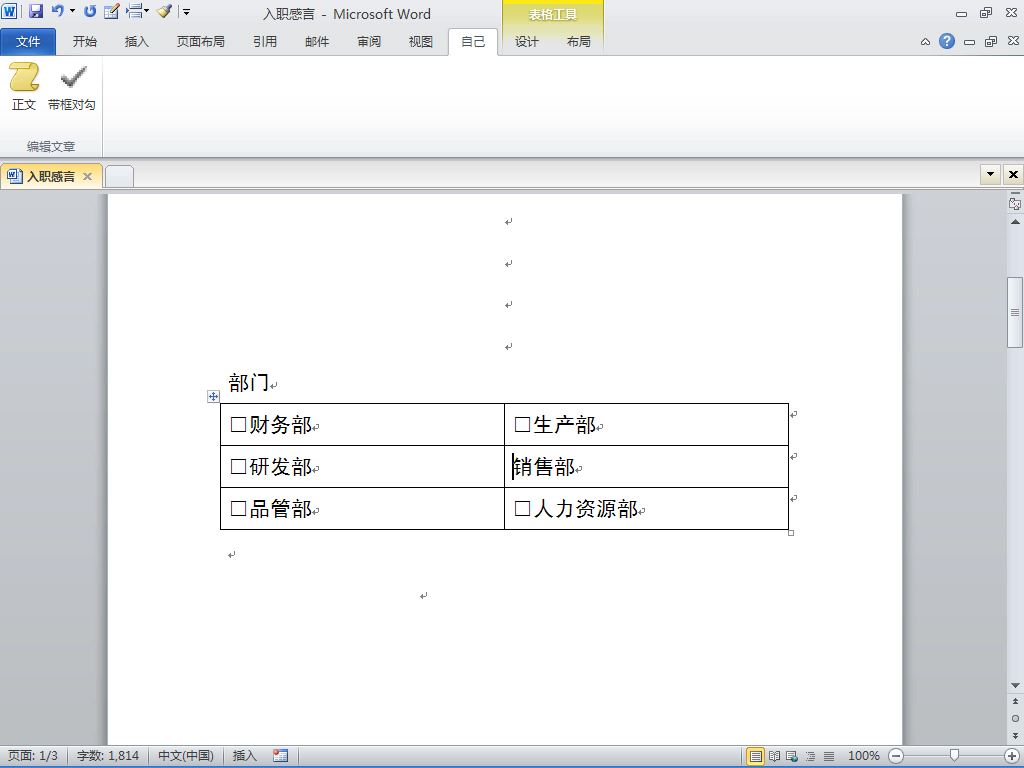Click the 销售部 cell text
The height and width of the screenshot is (768, 1024).
[544, 467]
